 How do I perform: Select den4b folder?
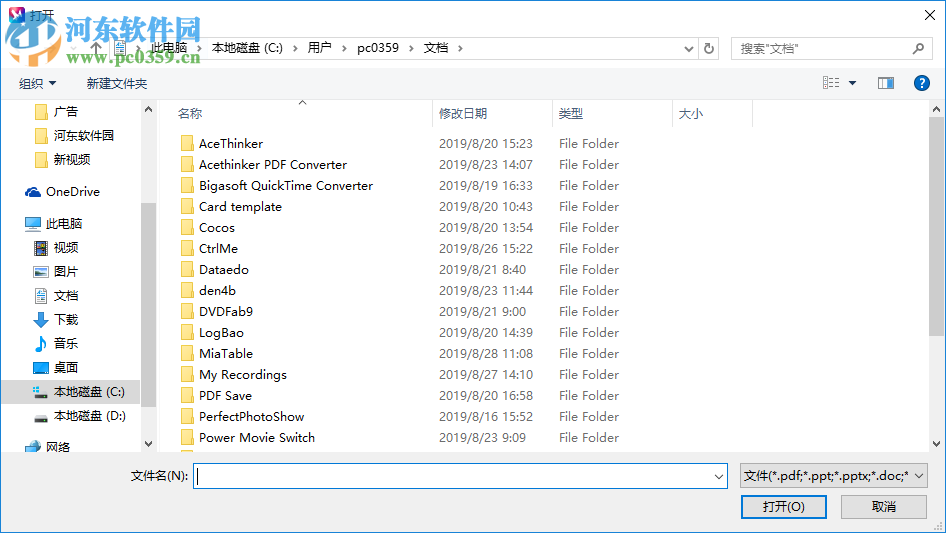coord(217,291)
